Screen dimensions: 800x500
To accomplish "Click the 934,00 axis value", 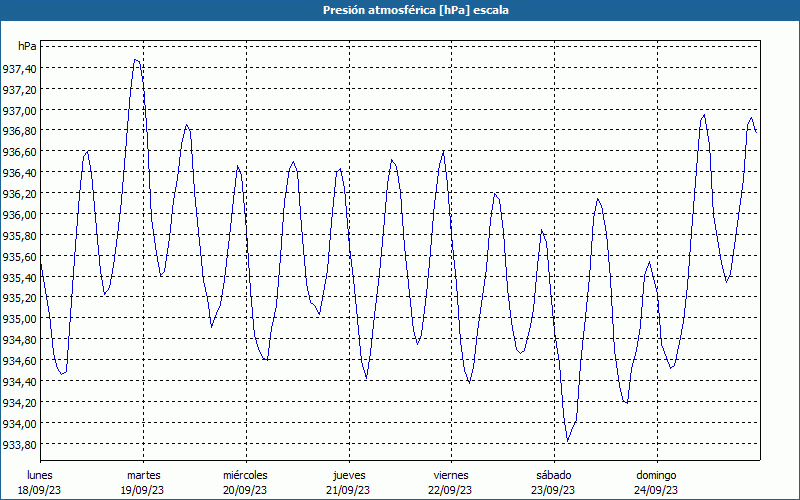I will click(20, 423).
